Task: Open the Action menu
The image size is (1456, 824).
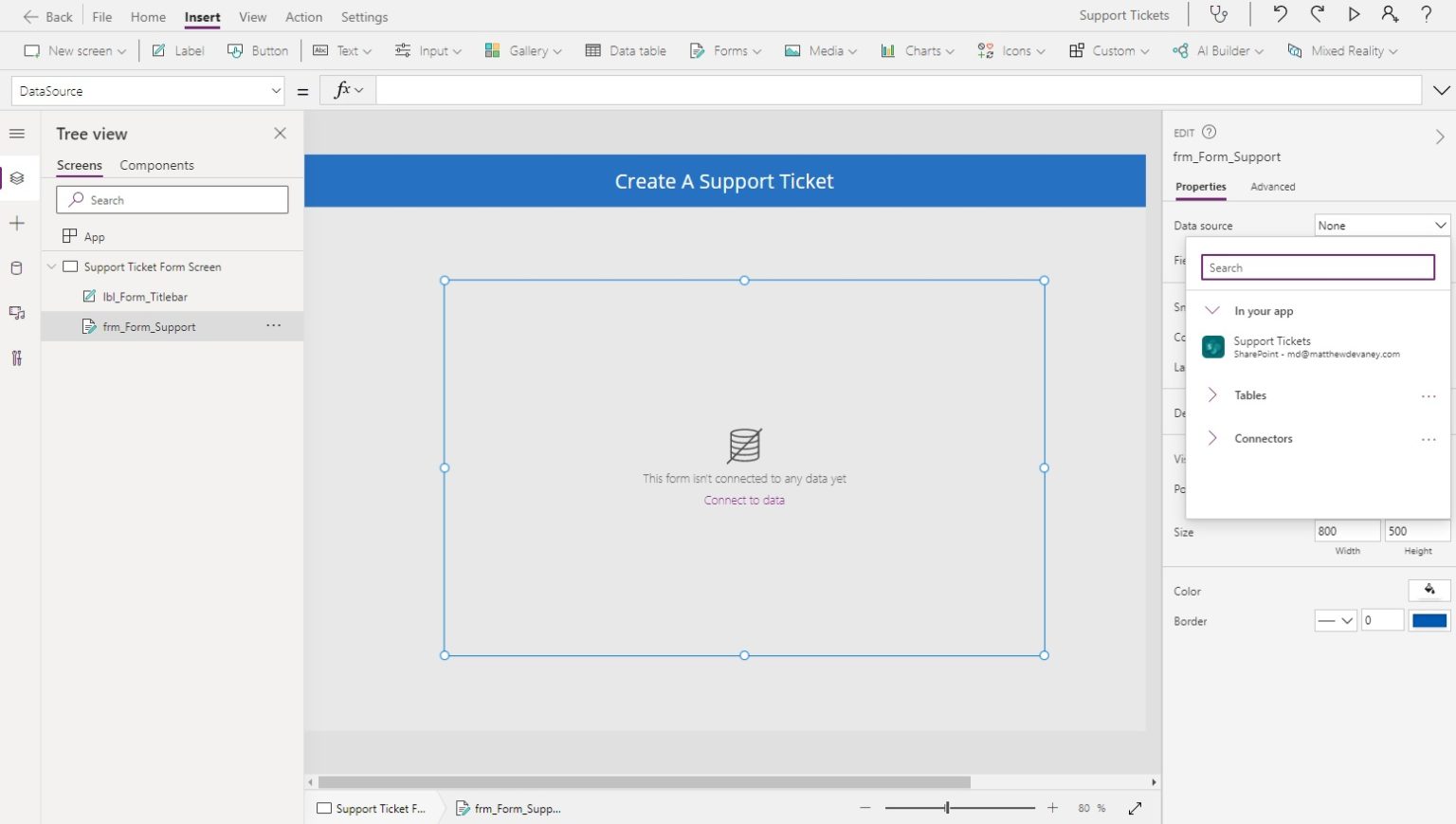Action: [303, 16]
